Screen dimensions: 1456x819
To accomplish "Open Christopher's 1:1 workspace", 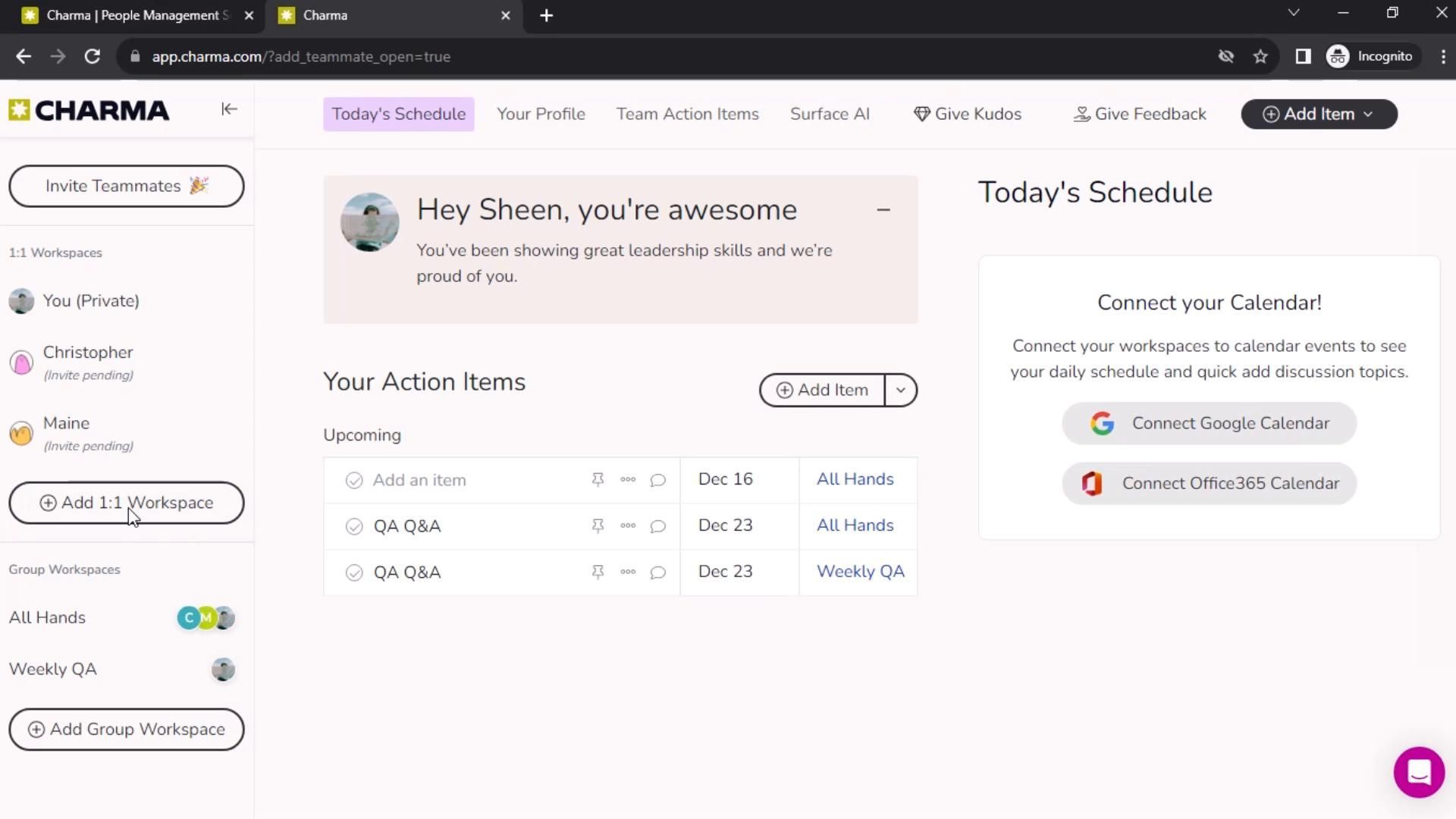I will (x=88, y=353).
